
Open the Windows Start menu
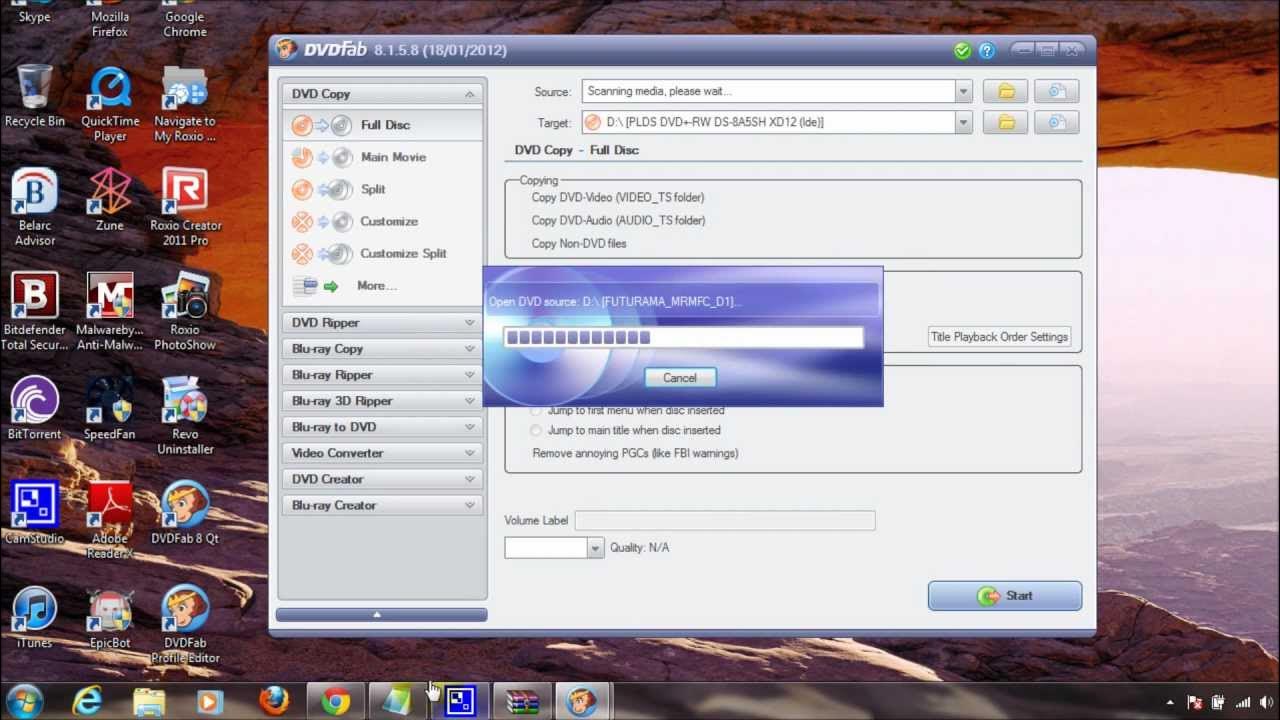tap(25, 701)
